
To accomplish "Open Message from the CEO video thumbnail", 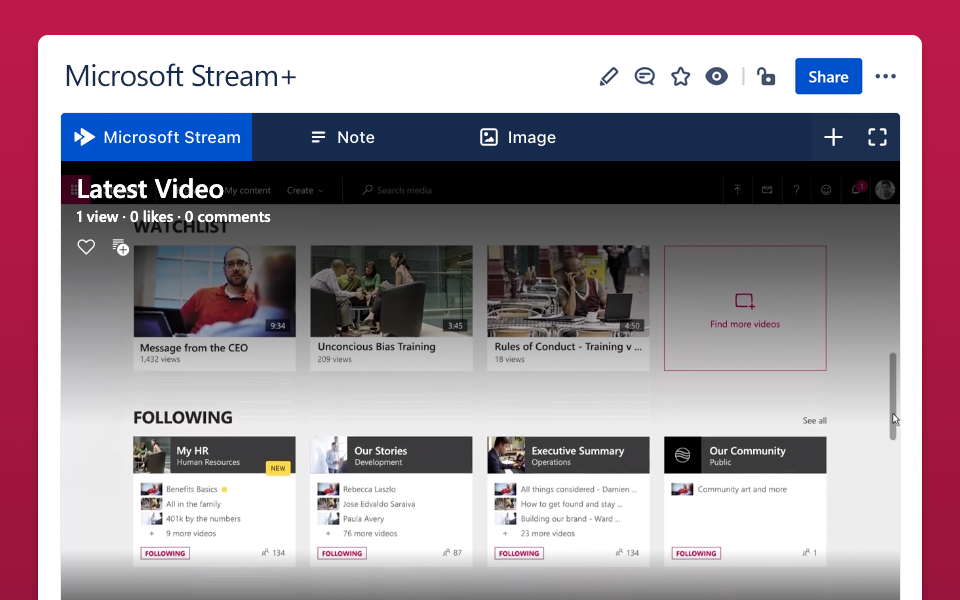I will pos(215,291).
